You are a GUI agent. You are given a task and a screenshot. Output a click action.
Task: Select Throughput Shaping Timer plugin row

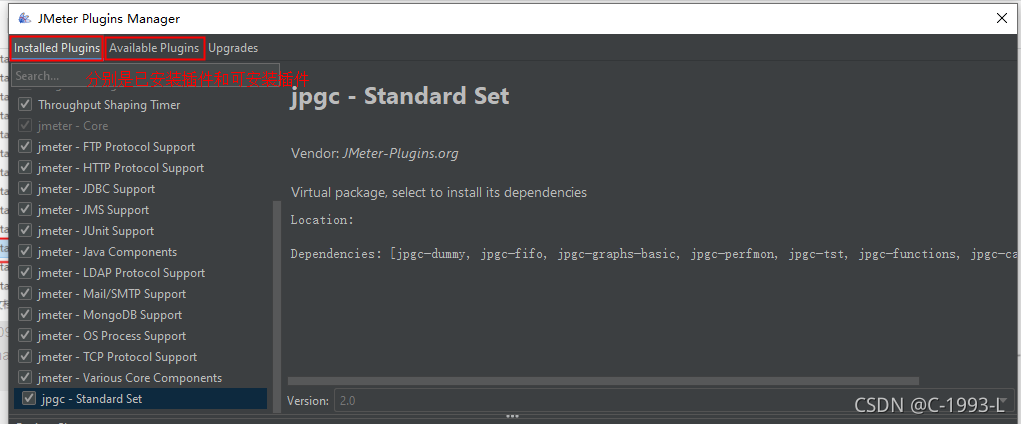tap(140, 104)
